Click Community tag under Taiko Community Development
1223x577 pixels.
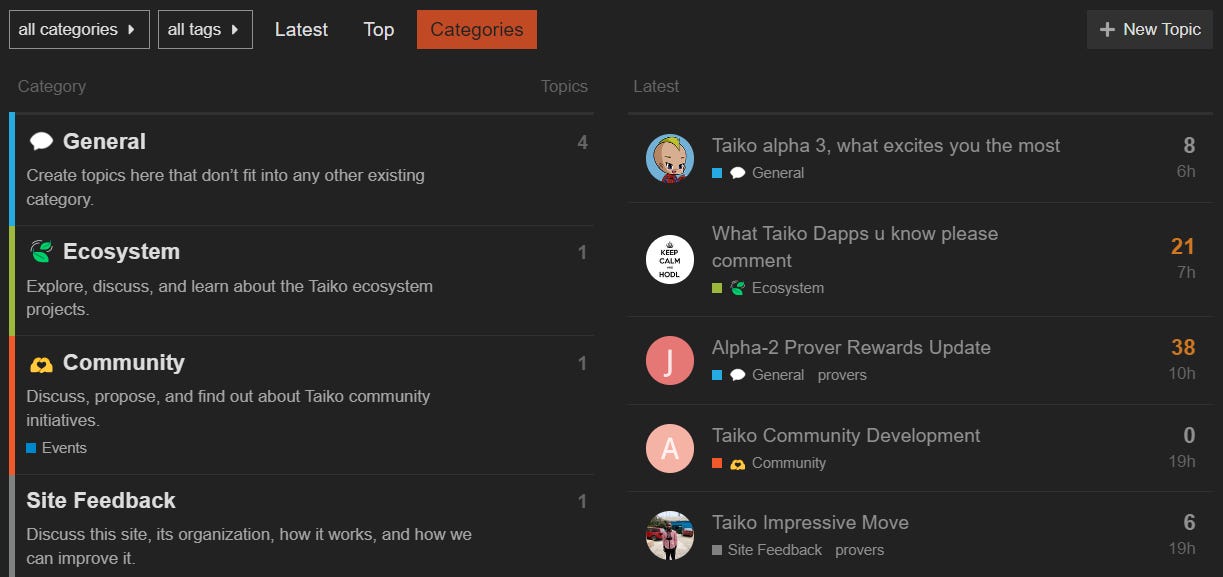(x=789, y=463)
